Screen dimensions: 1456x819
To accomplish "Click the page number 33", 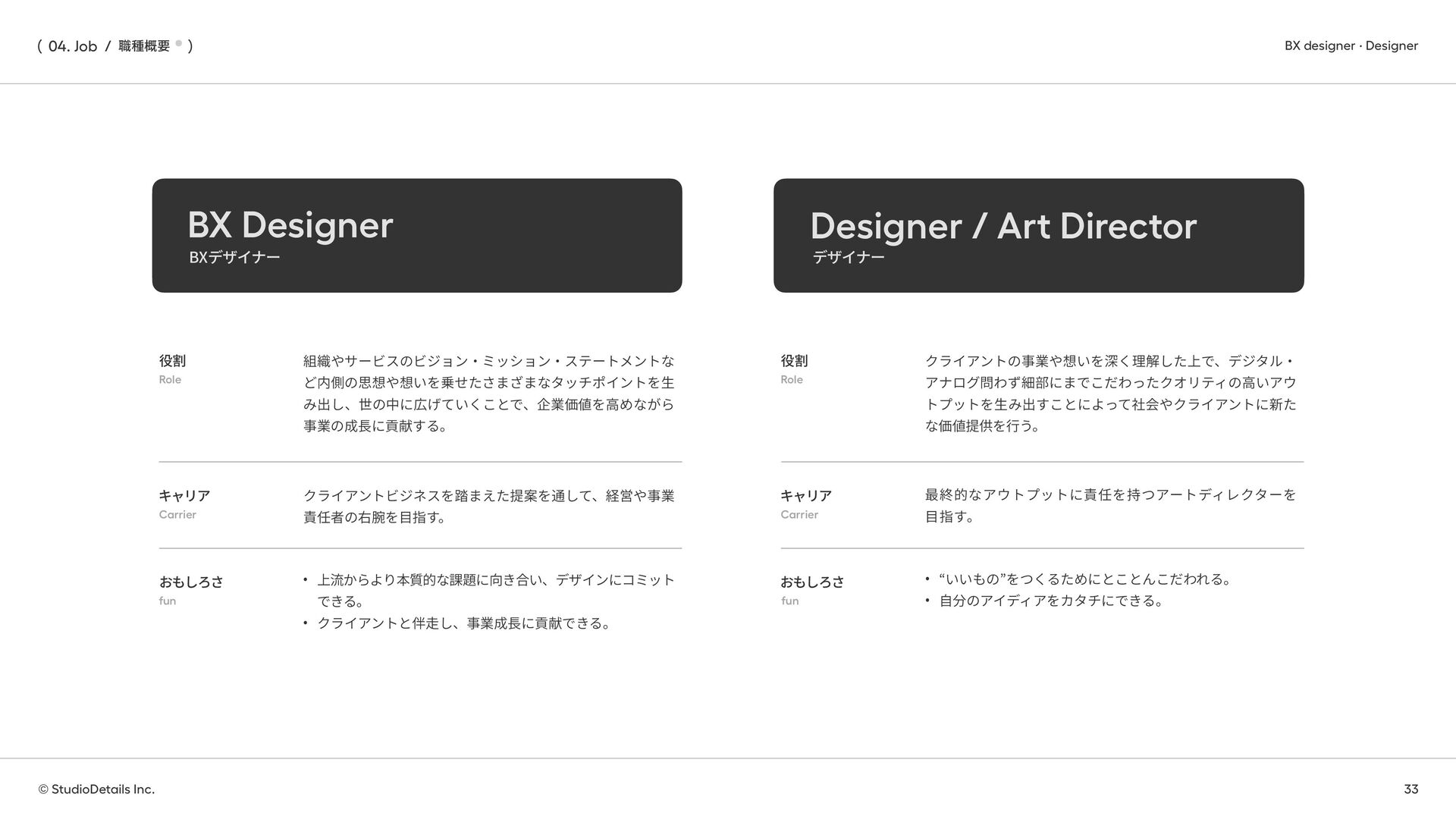I will click(1410, 789).
